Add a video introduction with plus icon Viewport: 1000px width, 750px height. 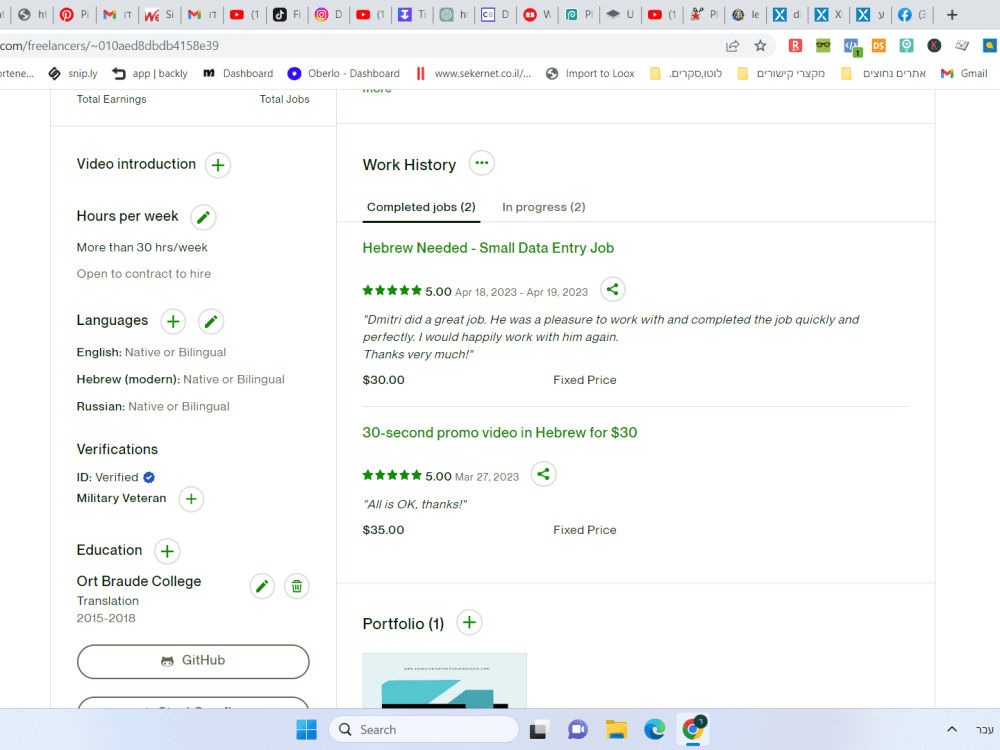[217, 165]
